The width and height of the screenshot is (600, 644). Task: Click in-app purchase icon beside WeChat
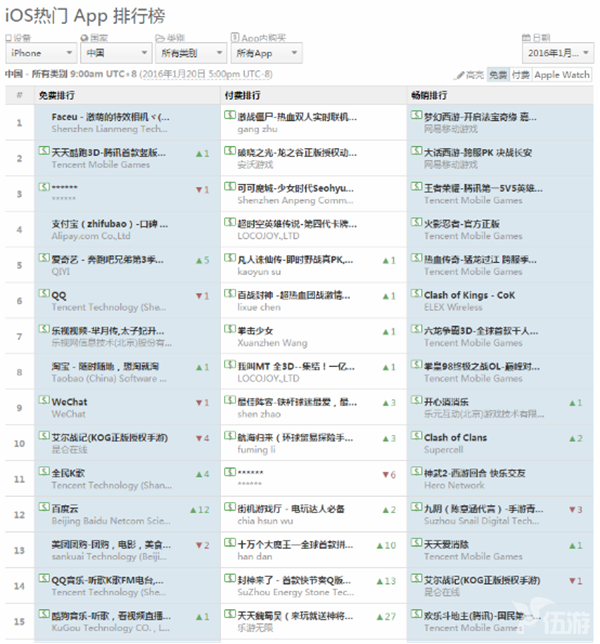pyautogui.click(x=44, y=400)
